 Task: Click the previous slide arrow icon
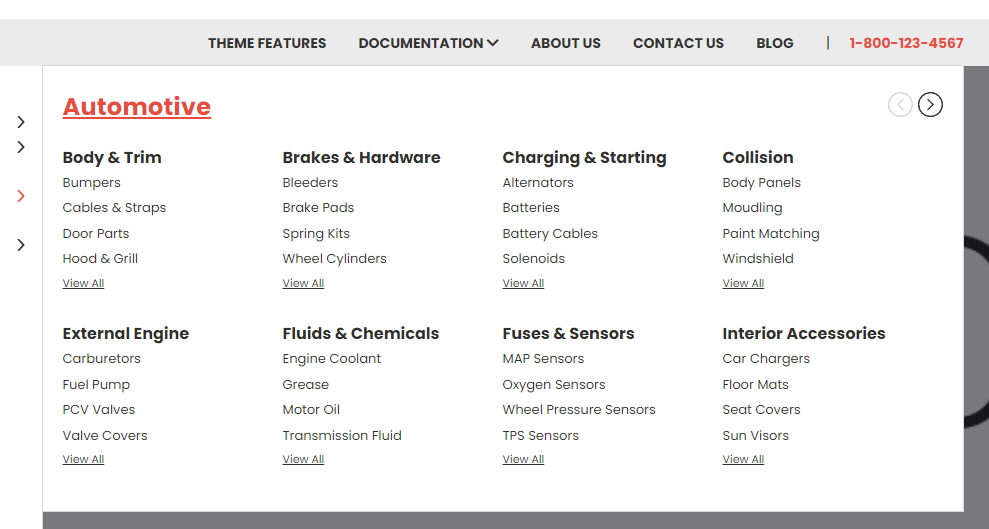(x=900, y=104)
